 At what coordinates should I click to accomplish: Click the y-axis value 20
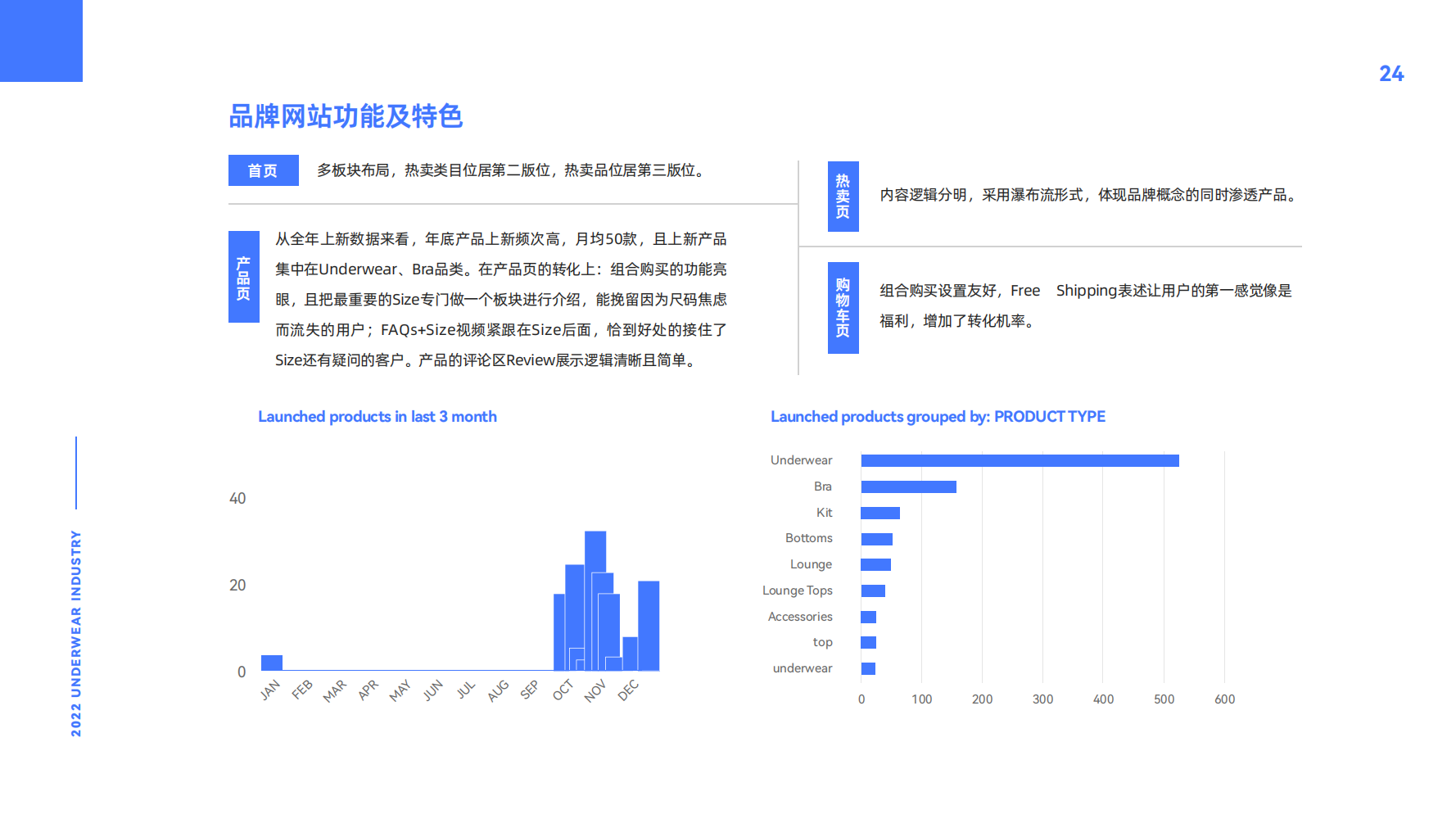pos(237,586)
